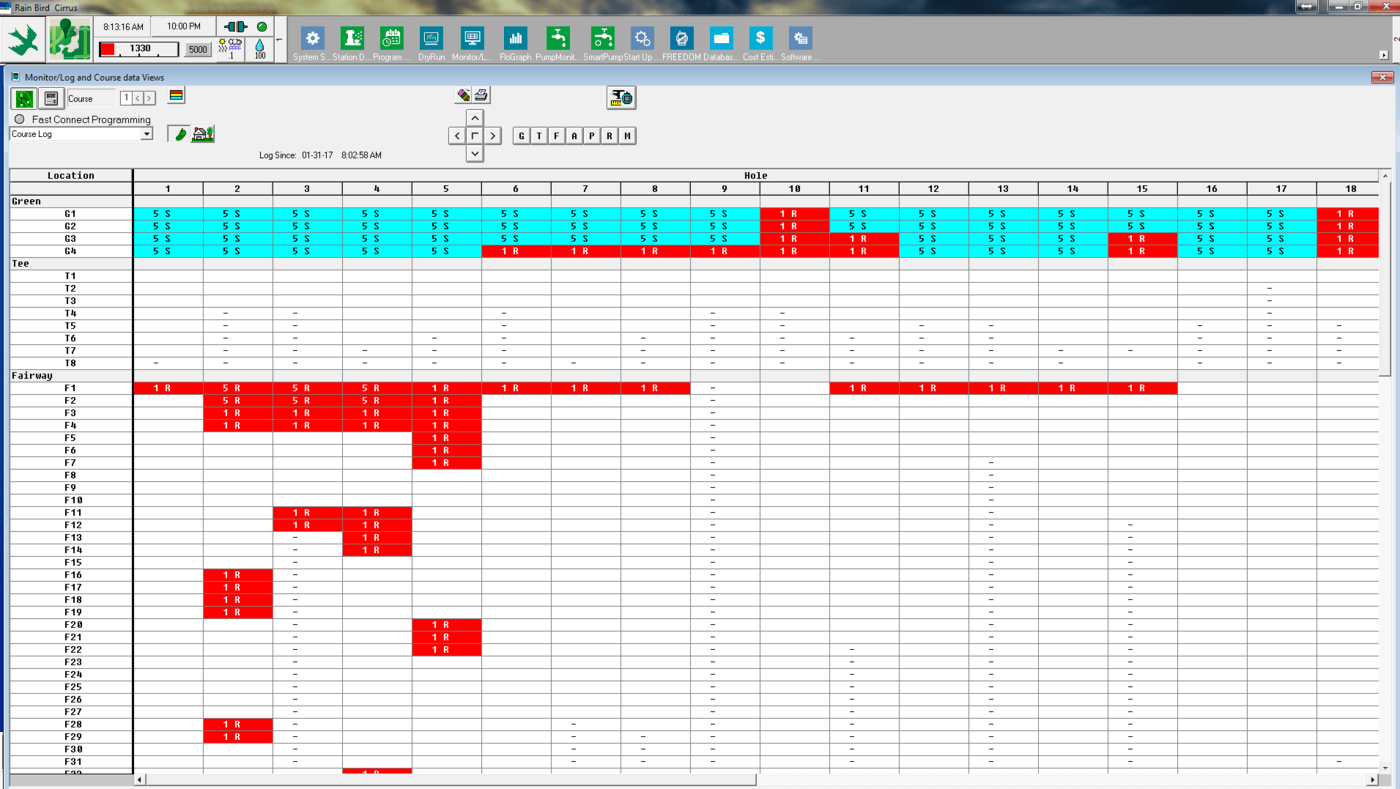This screenshot has width=1400, height=789.
Task: Open the Database module in toolbar
Action: click(x=721, y=40)
